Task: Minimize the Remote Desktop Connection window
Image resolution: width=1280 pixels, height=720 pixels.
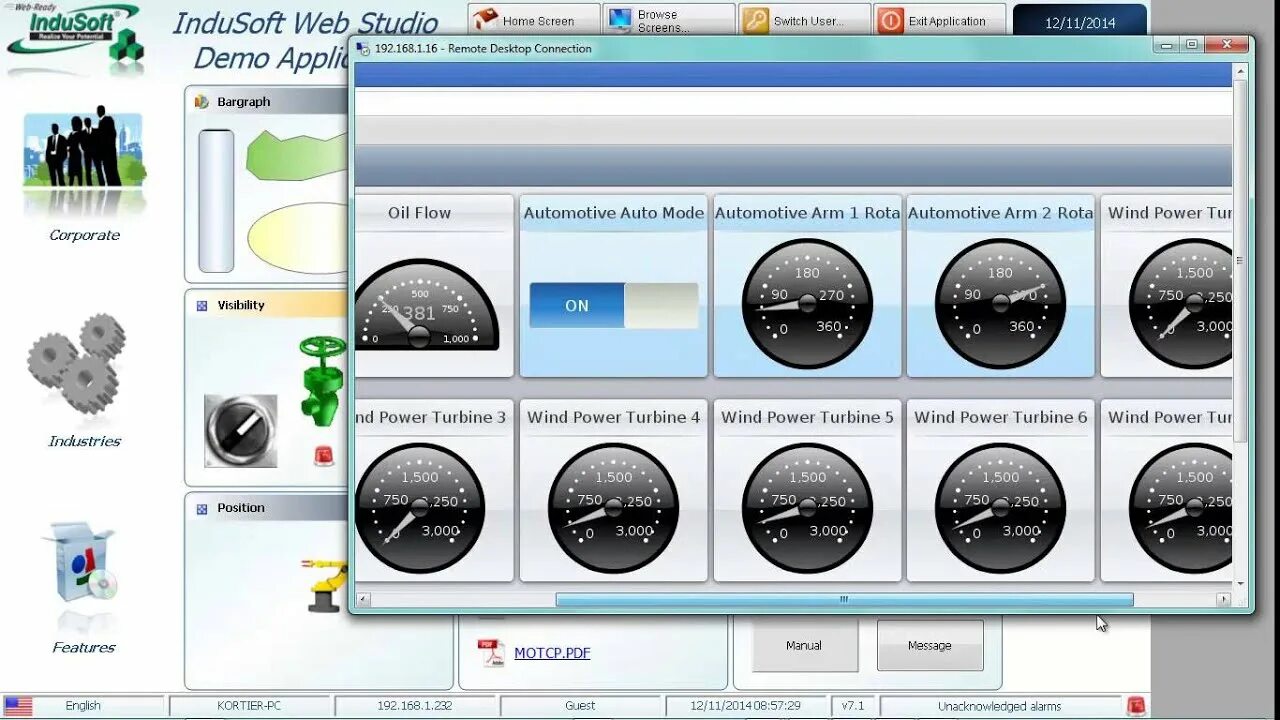Action: (1166, 44)
